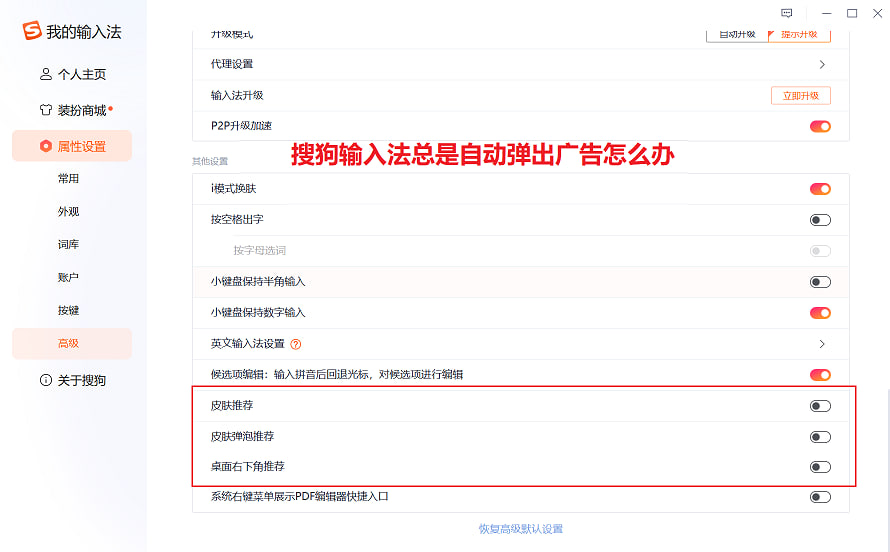The width and height of the screenshot is (890, 552).
Task: Enable 按空格出字 switch
Action: 820,220
